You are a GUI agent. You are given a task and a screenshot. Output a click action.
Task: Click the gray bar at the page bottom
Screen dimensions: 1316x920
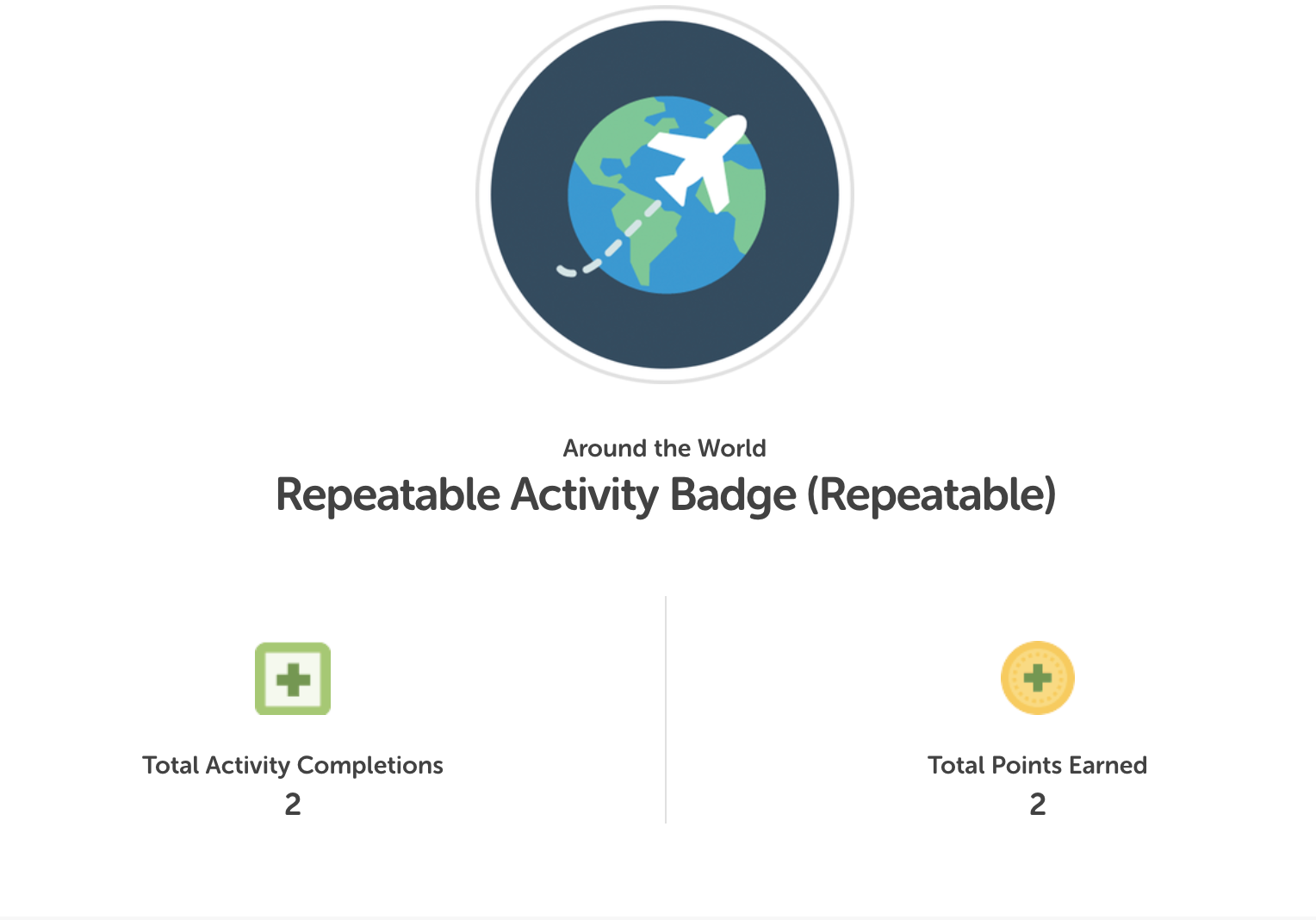(658, 916)
